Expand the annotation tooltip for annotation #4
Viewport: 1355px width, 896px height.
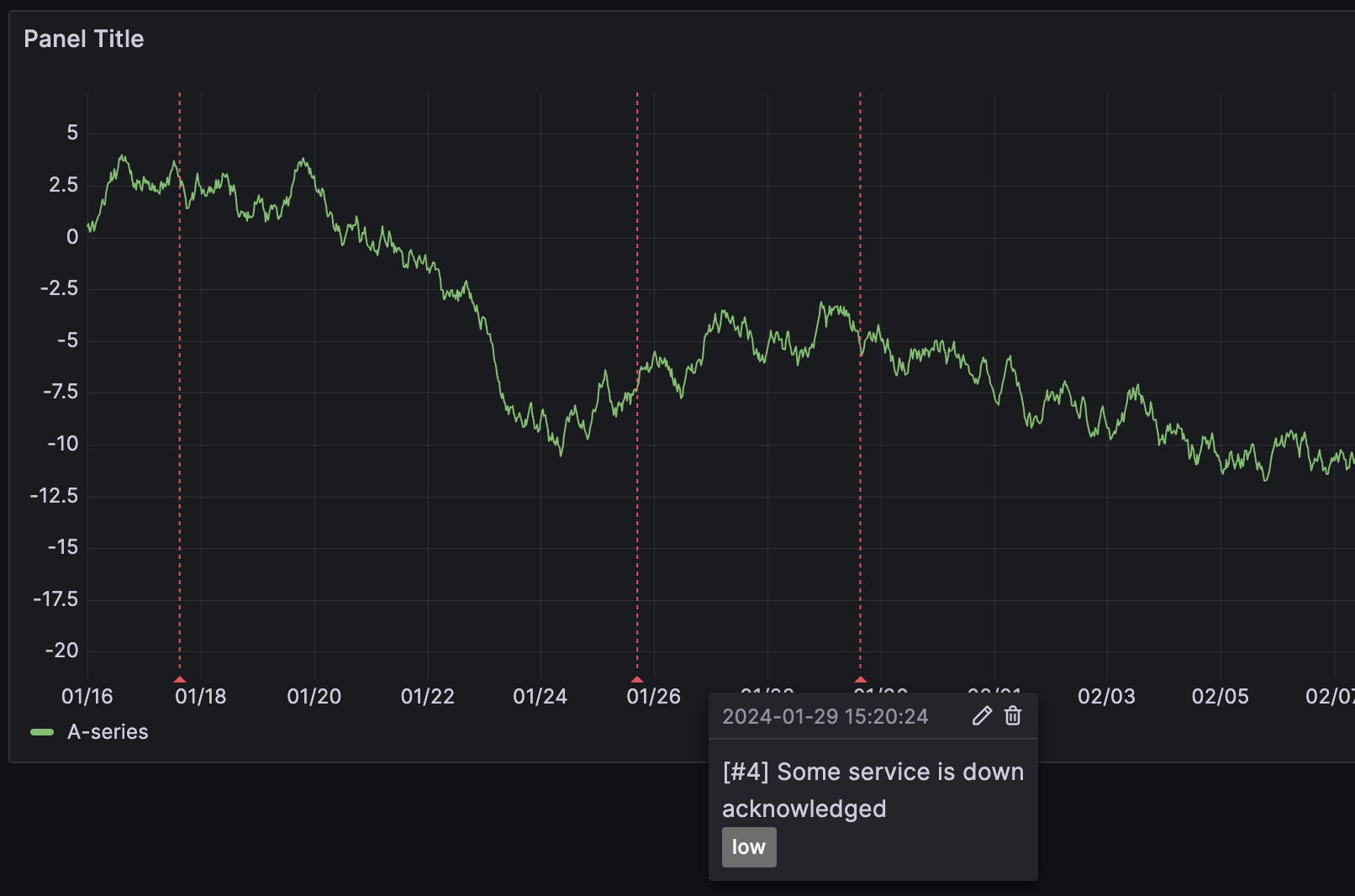[x=873, y=772]
